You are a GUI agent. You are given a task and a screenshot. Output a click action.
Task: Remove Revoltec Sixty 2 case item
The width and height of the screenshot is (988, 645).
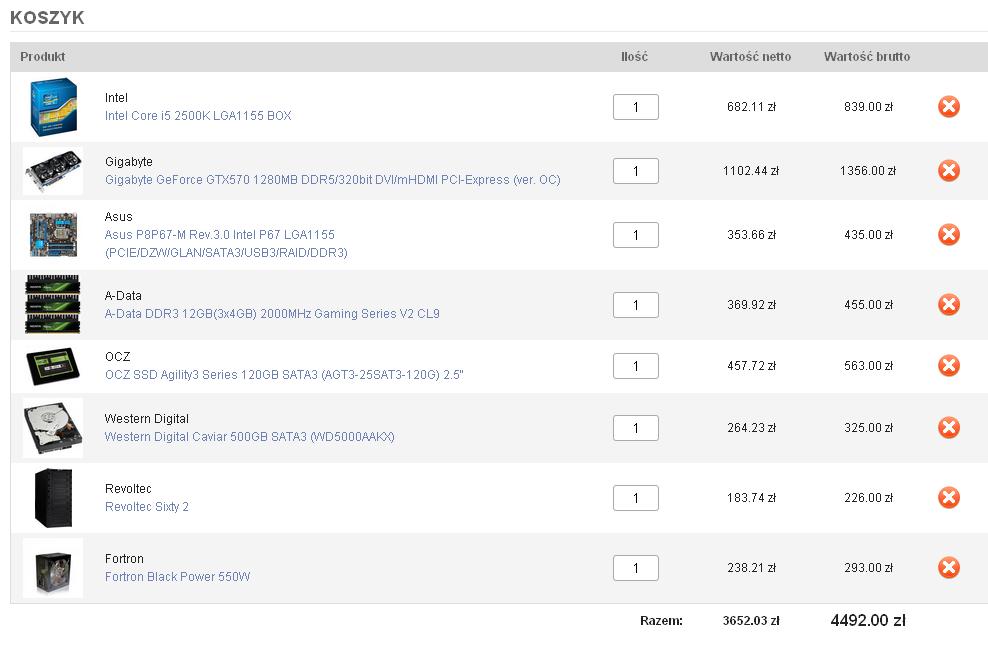coord(948,498)
